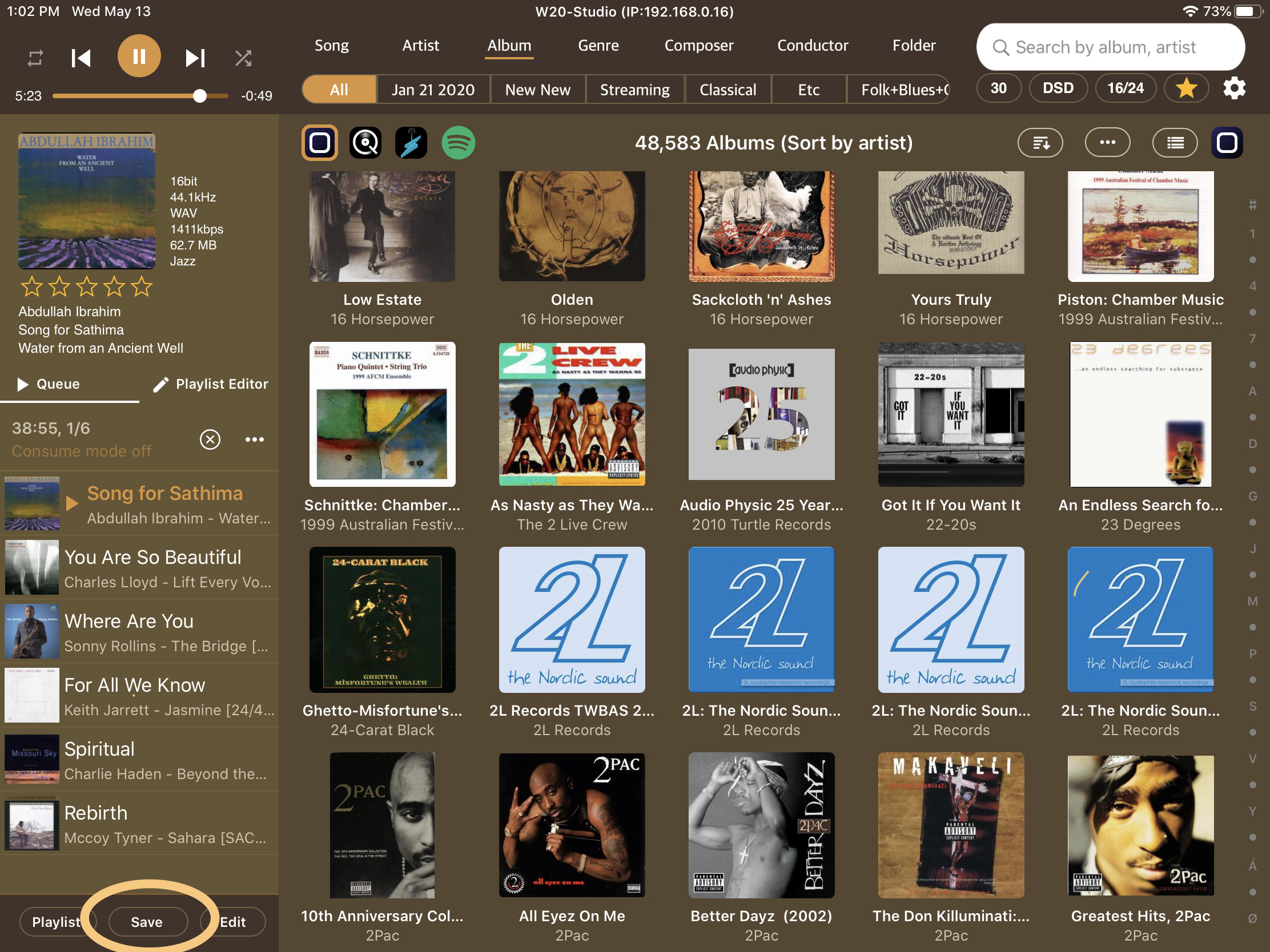Jump to letter M in index
1270x952 pixels.
pos(1252,601)
